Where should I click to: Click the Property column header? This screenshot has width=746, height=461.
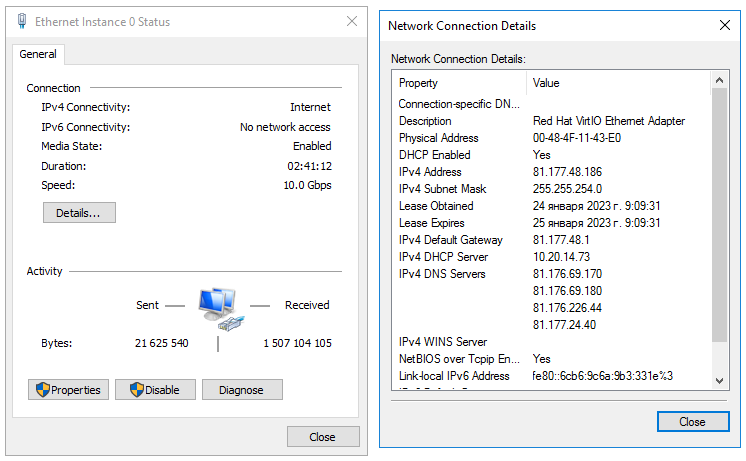pyautogui.click(x=459, y=83)
